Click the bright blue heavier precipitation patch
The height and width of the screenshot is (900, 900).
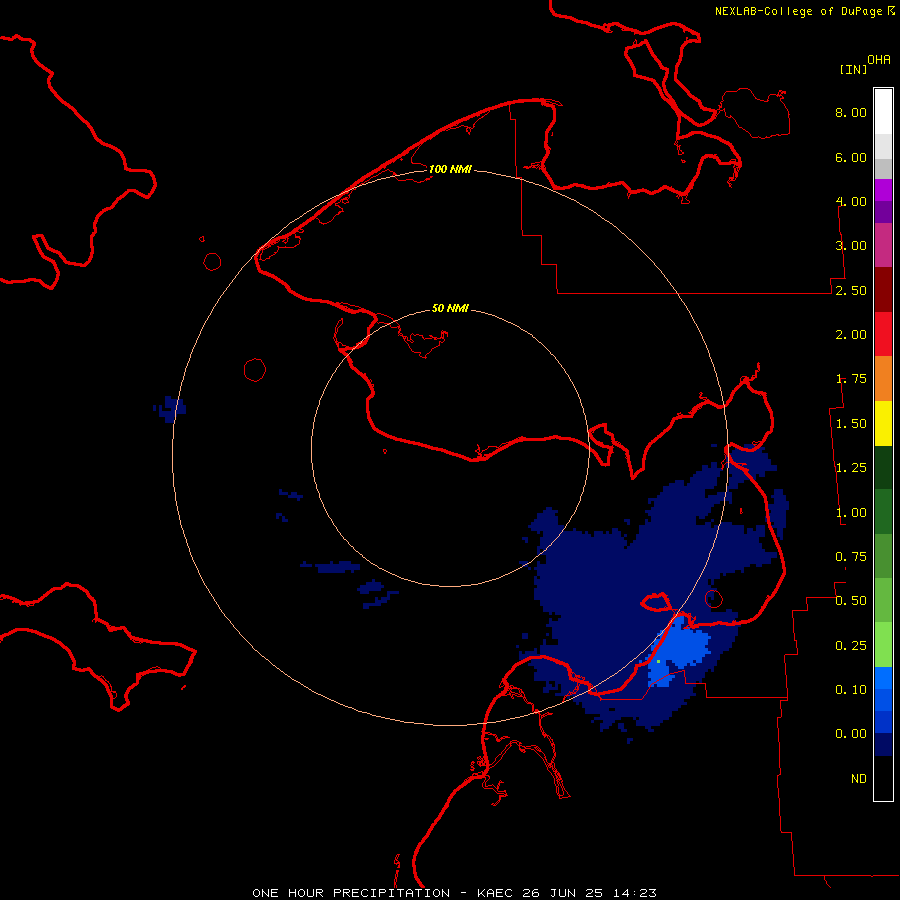point(679,651)
